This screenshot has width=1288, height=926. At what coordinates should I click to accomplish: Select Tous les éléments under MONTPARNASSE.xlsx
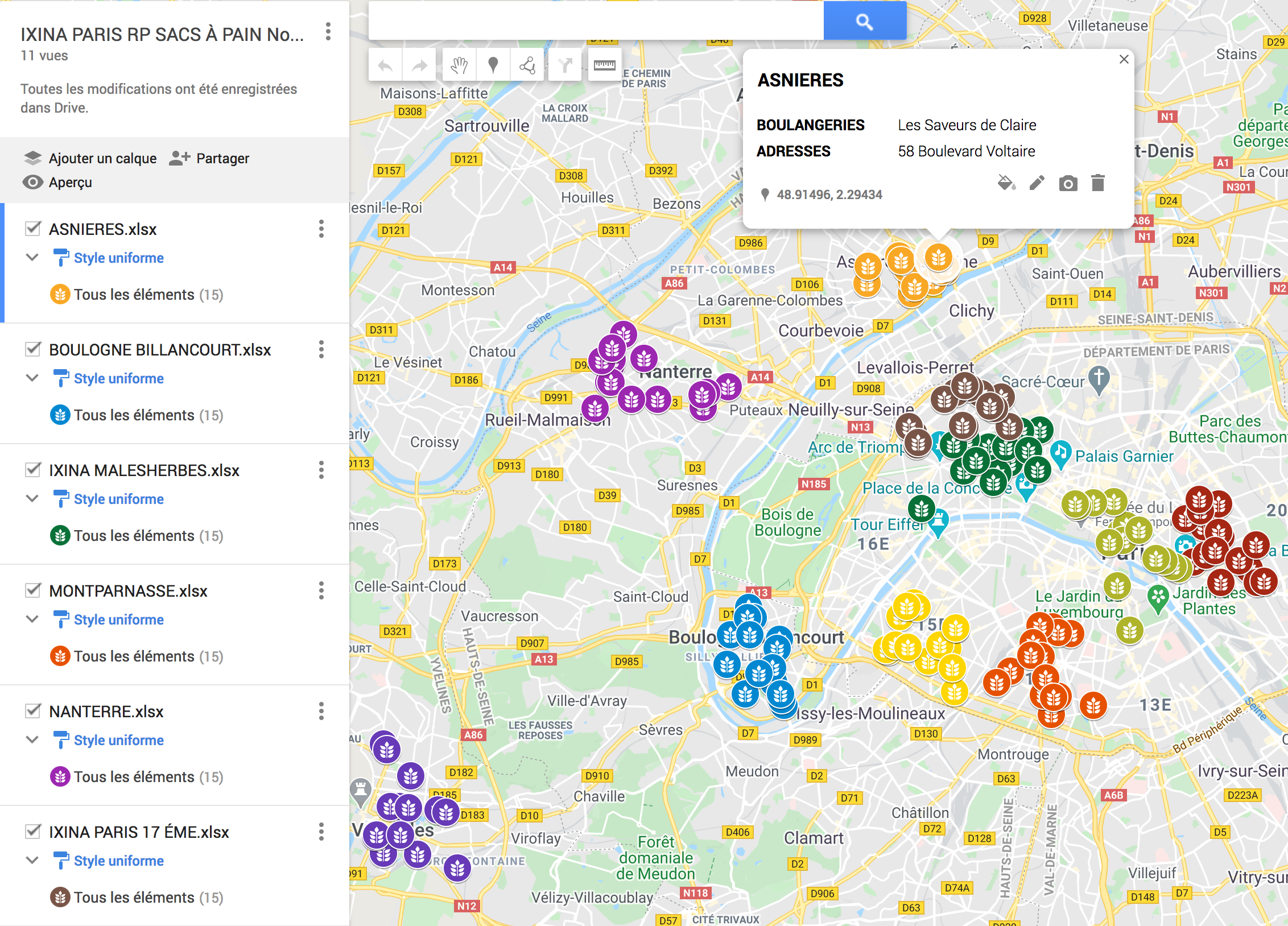[137, 656]
